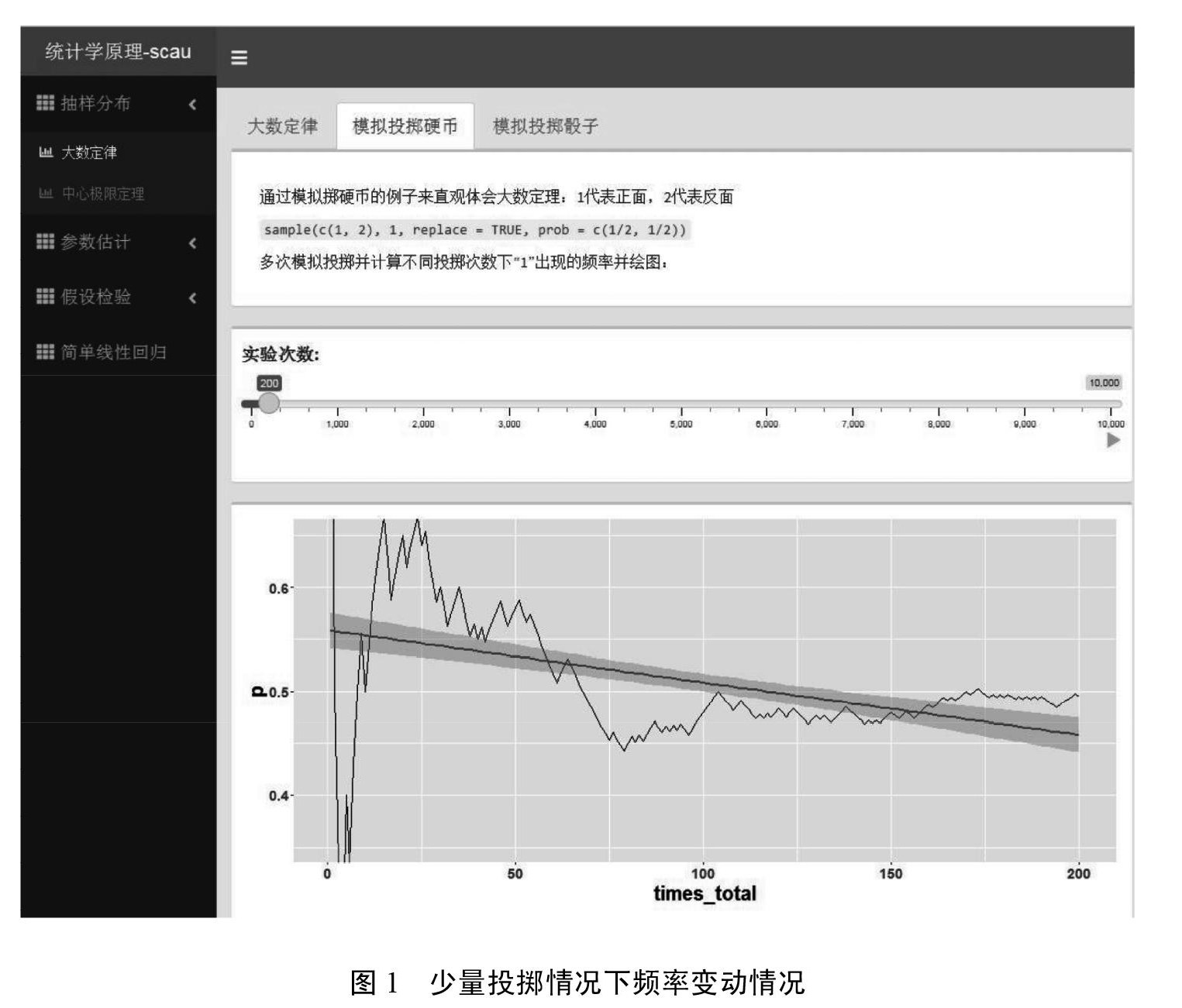1182x1008 pixels.
Task: Expand the 参数估计 menu chevron
Action: (x=192, y=243)
